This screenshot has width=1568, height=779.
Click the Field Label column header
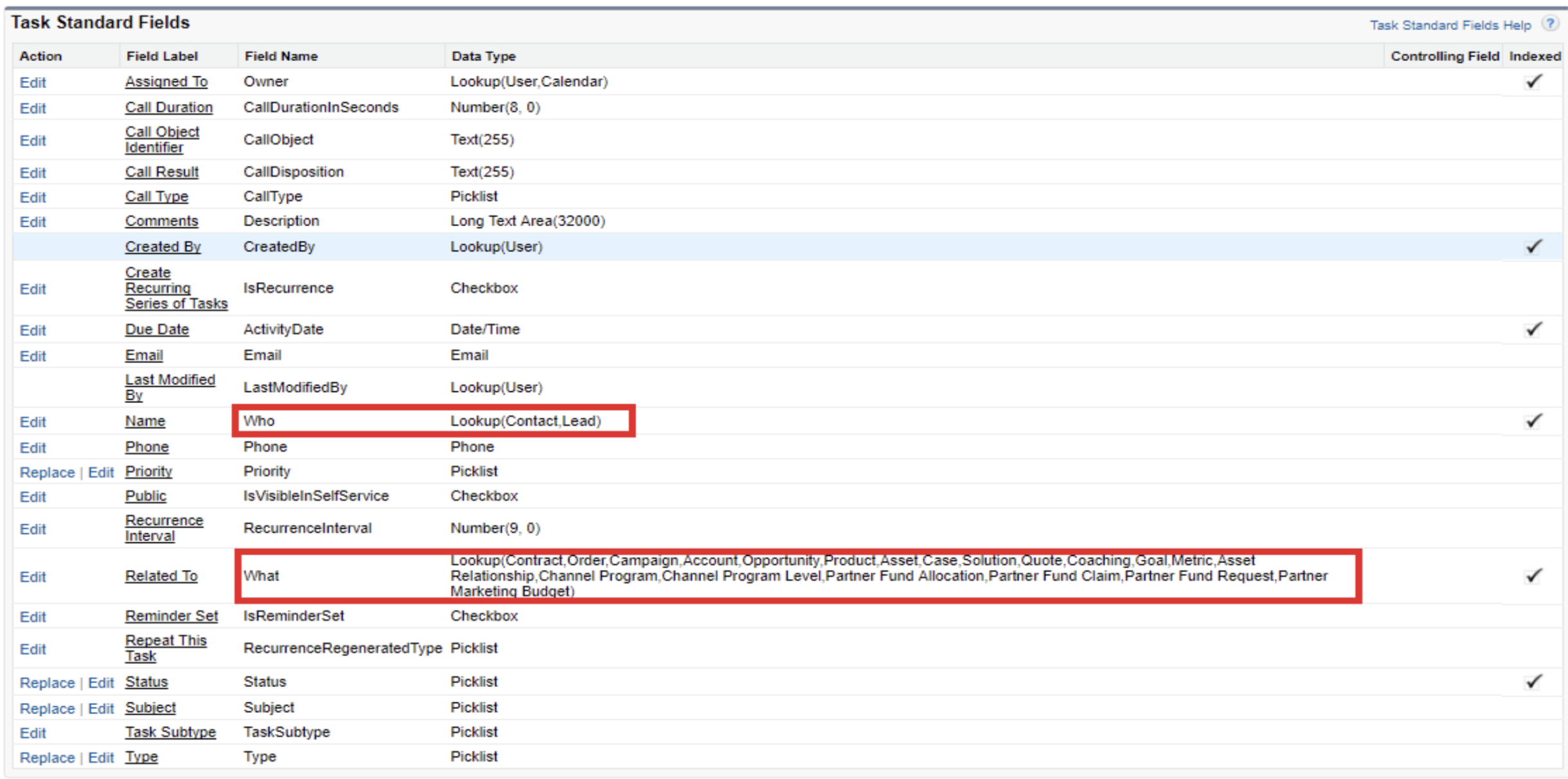(162, 56)
